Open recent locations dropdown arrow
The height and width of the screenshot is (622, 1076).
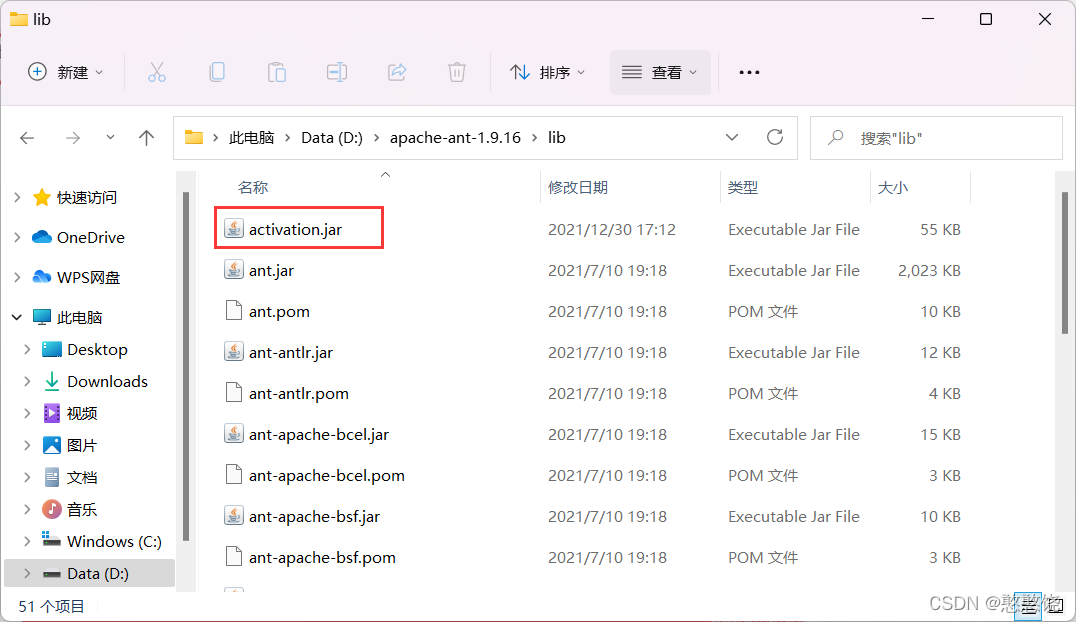click(110, 138)
